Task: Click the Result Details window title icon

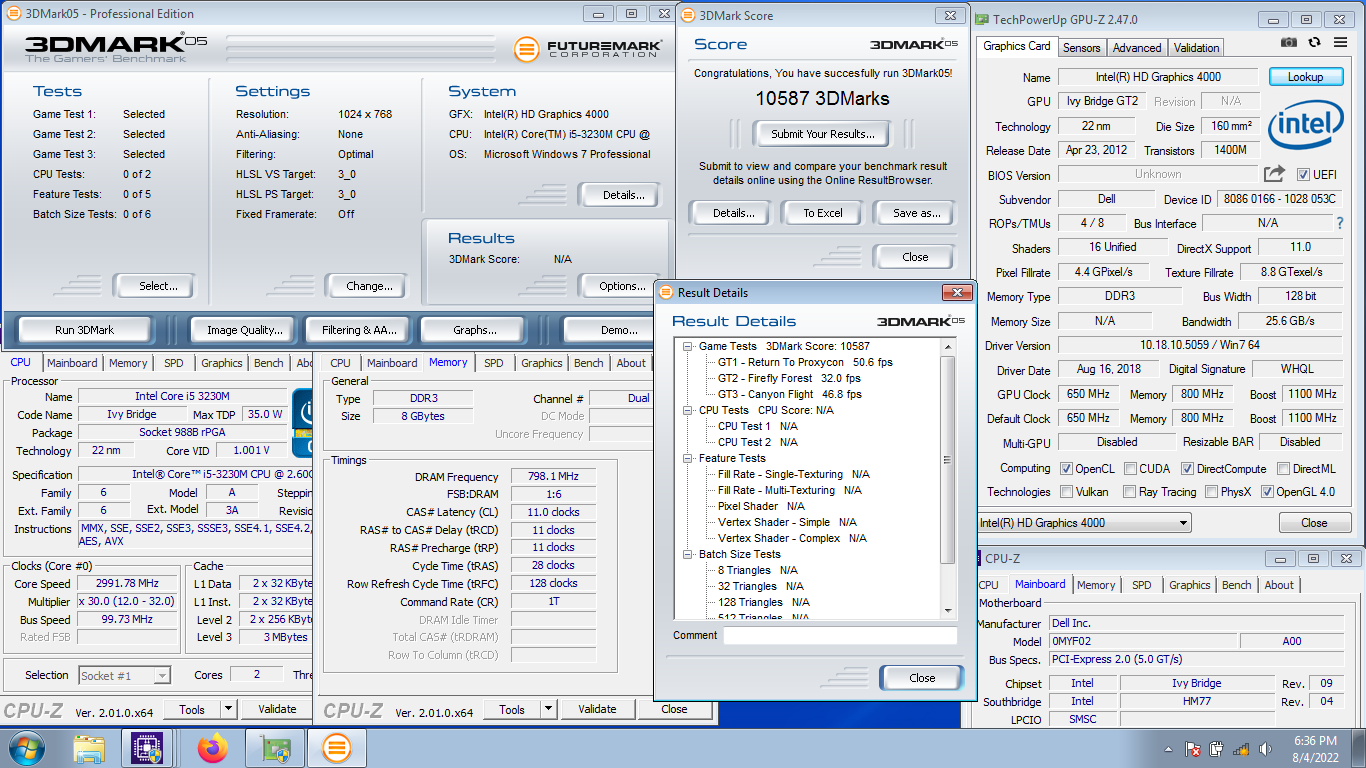Action: tap(665, 293)
